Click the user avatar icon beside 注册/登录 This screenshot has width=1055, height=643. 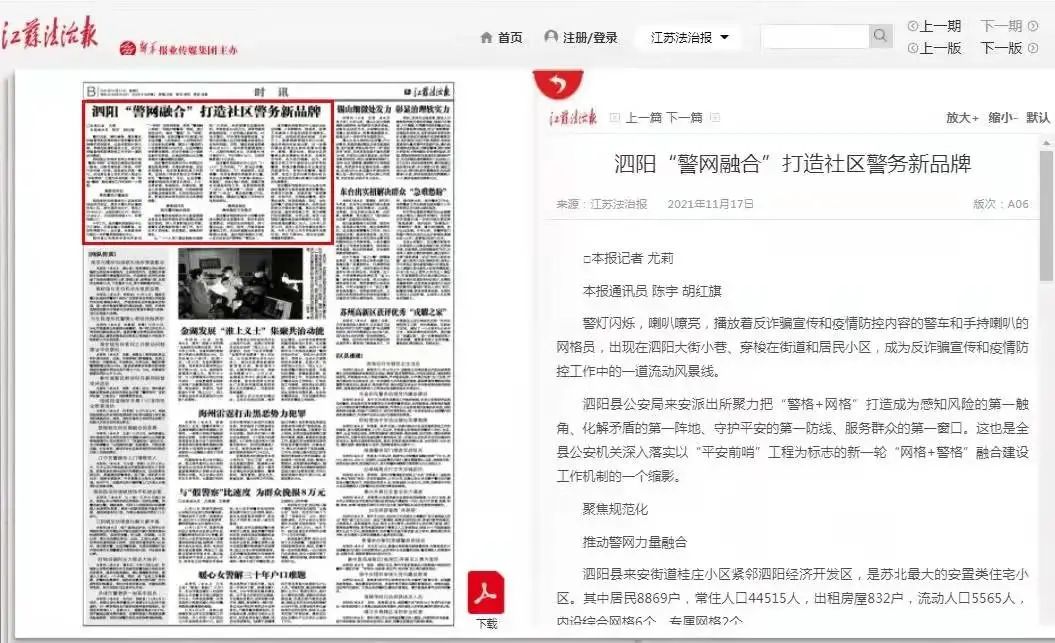point(551,36)
